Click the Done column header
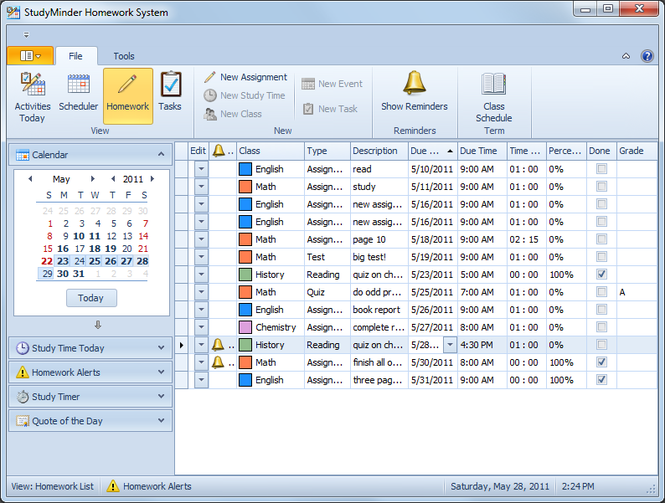This screenshot has height=503, width=665. click(x=601, y=151)
